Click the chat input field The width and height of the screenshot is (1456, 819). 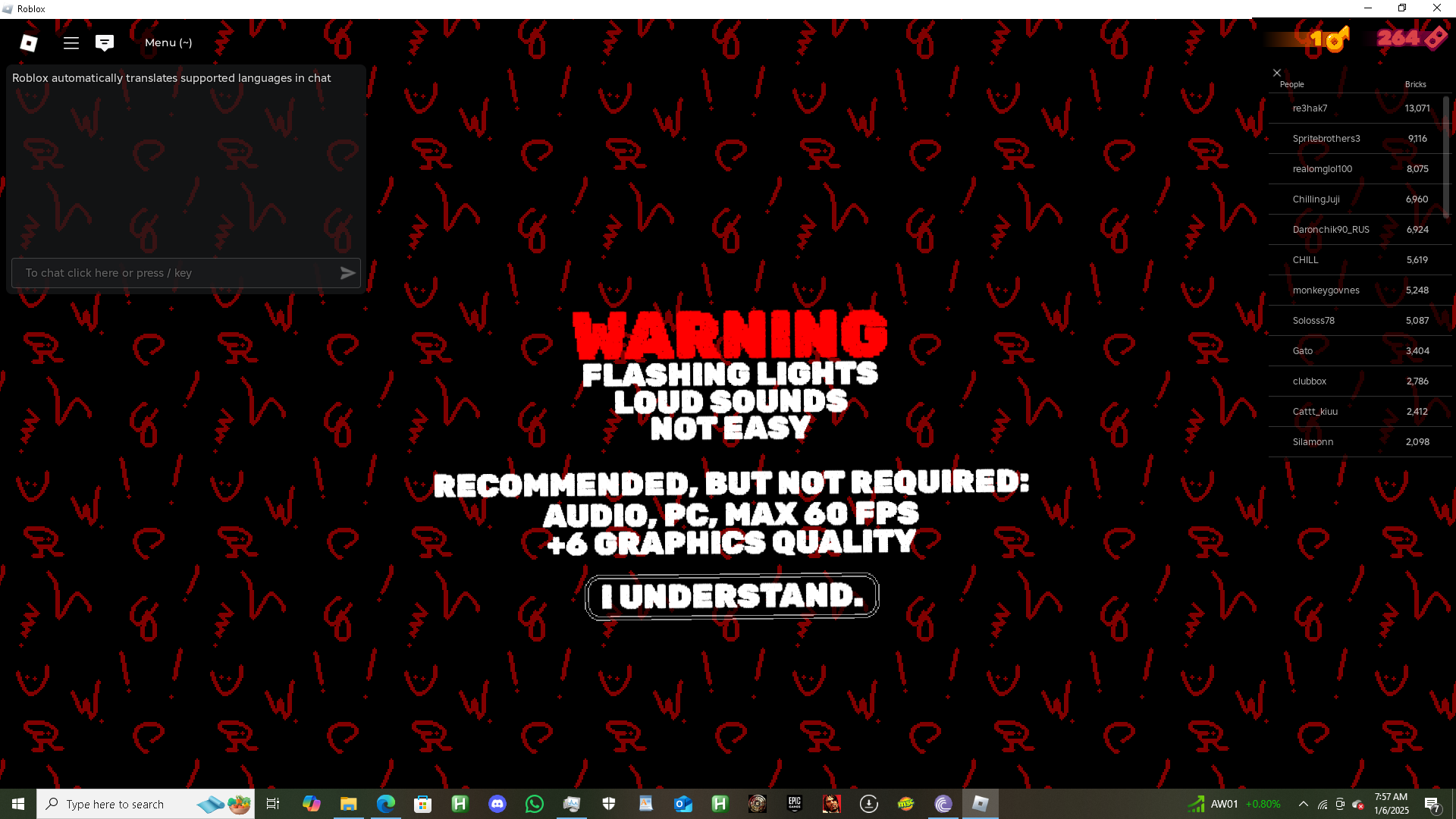click(174, 273)
